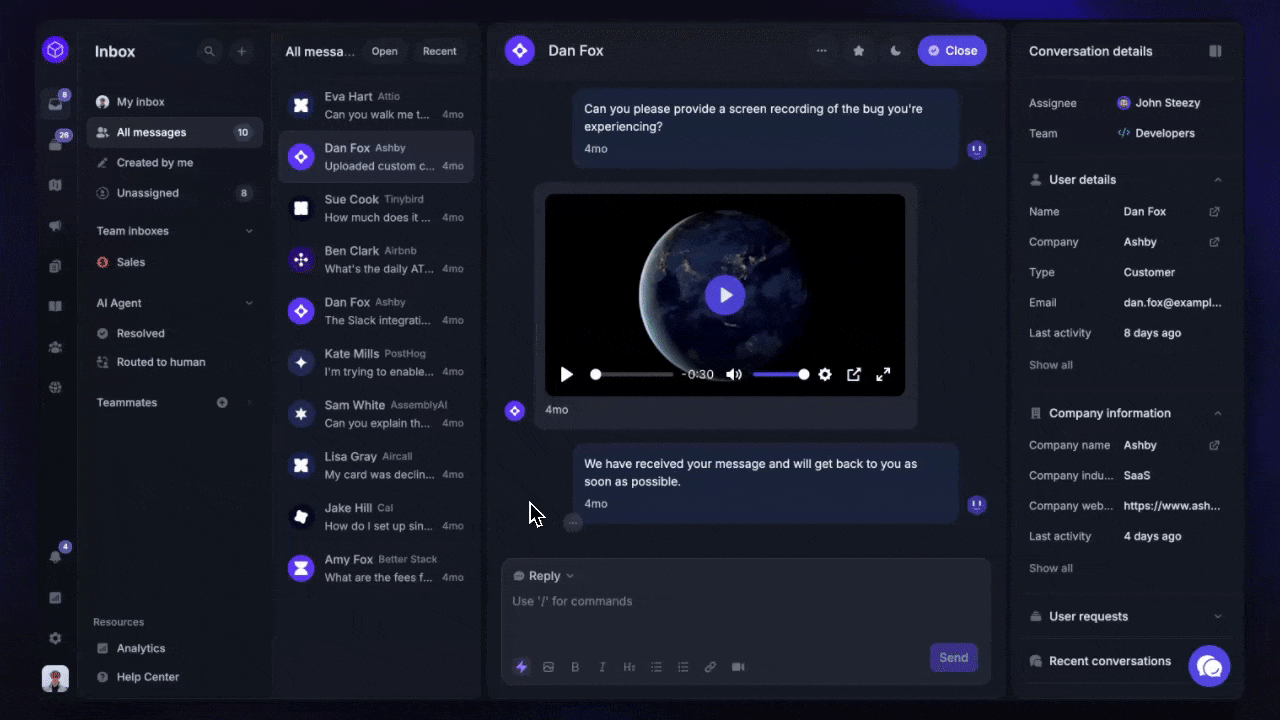Screen dimensions: 1280x720
Task: Star the Dan Fox conversation
Action: pos(858,51)
